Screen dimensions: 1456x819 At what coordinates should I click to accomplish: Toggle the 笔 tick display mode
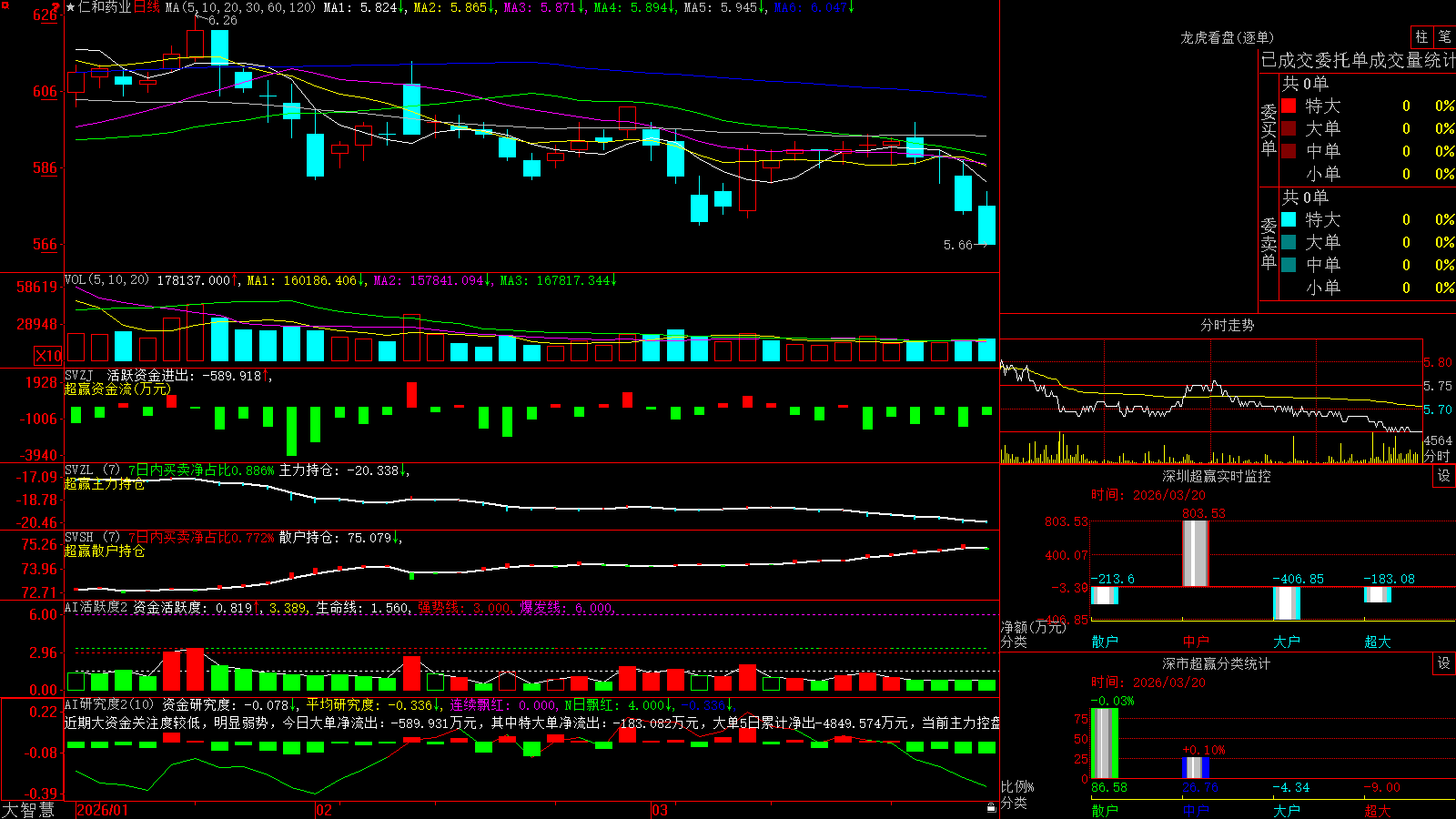pyautogui.click(x=1445, y=36)
